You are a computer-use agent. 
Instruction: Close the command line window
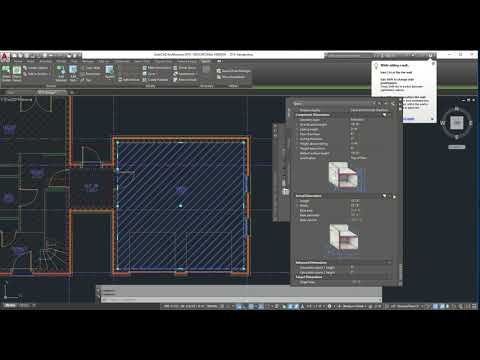(x=98, y=290)
